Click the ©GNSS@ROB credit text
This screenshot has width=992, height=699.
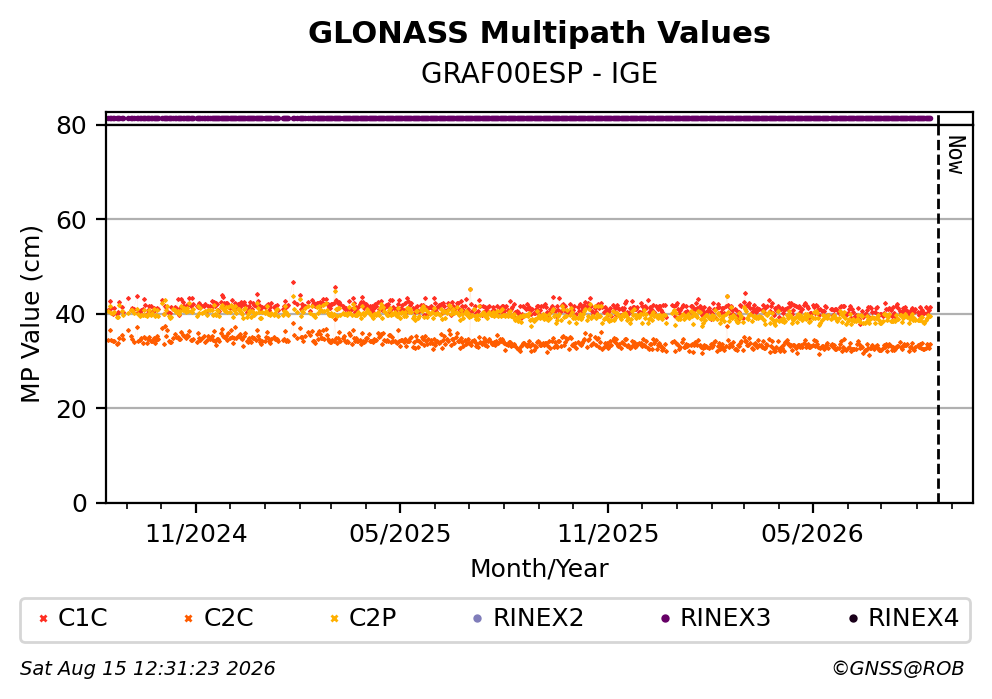pos(898,669)
